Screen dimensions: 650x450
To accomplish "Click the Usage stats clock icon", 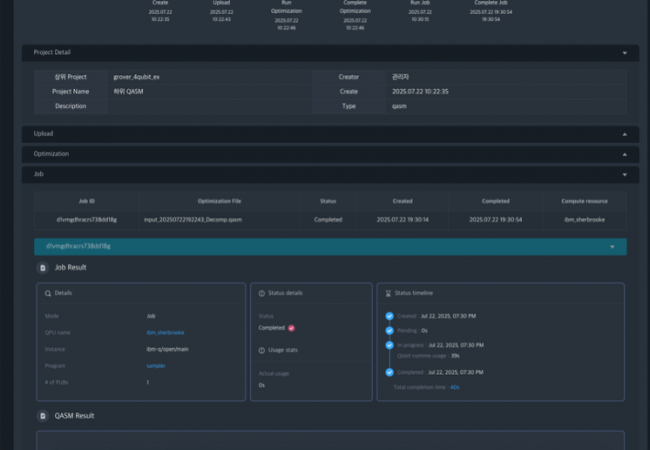I will coord(262,350).
